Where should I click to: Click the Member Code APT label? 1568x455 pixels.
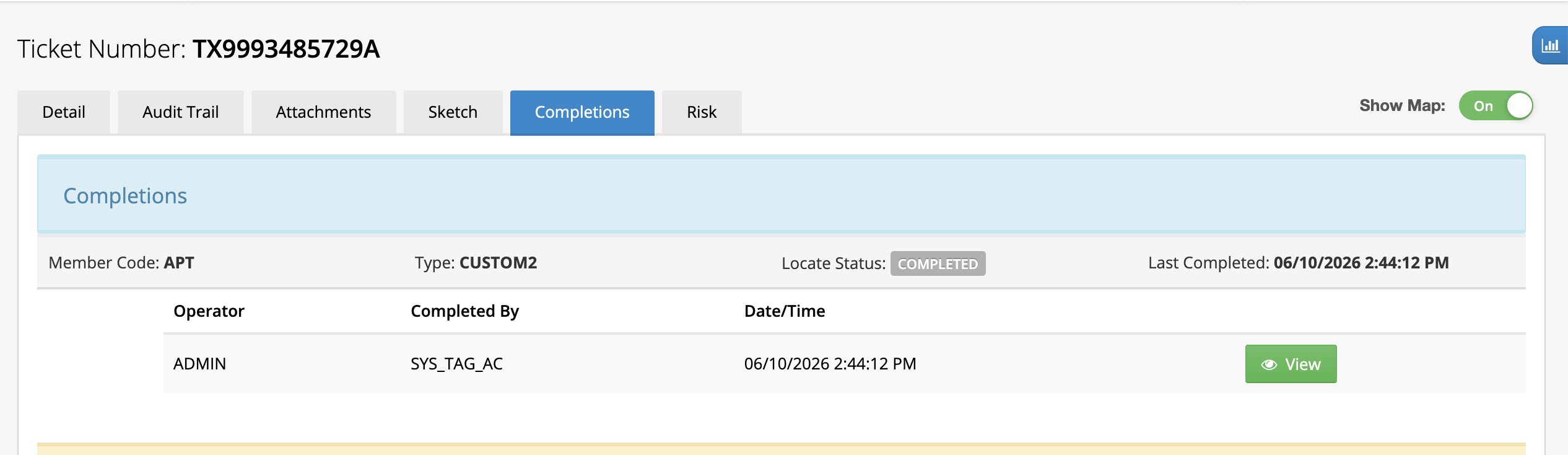pyautogui.click(x=121, y=263)
